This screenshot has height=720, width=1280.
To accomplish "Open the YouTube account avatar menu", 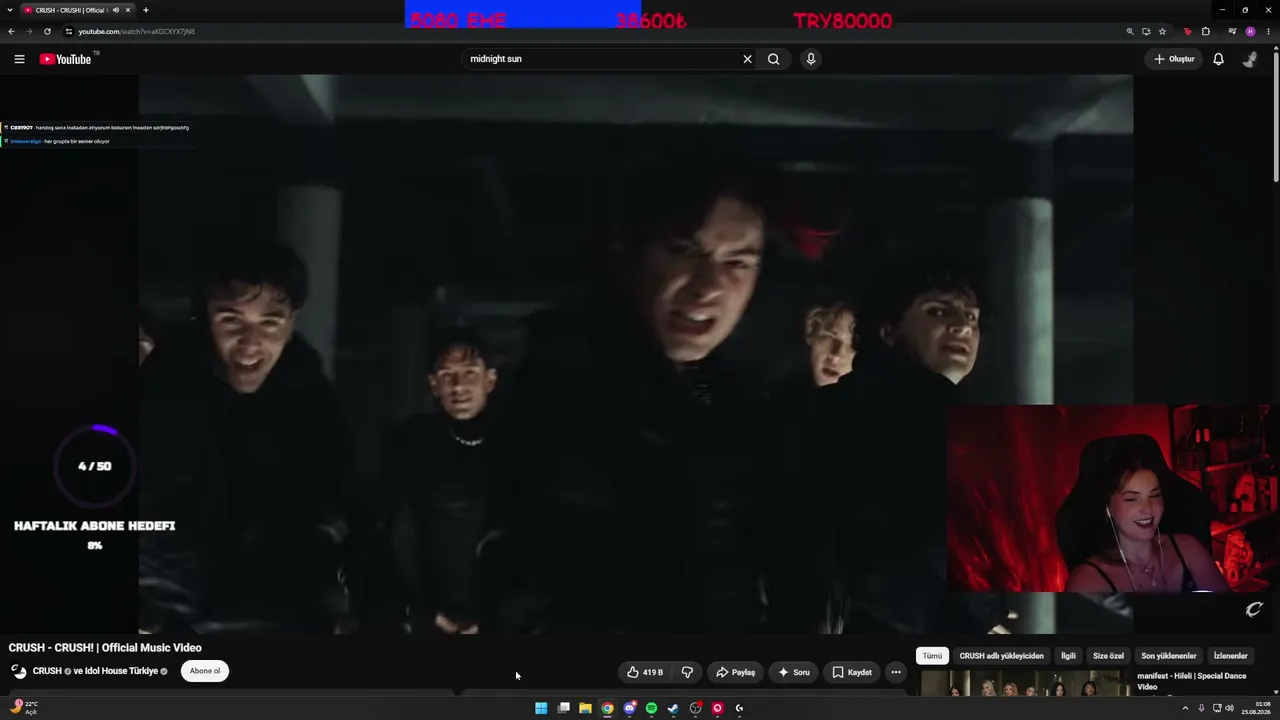I will [1250, 59].
